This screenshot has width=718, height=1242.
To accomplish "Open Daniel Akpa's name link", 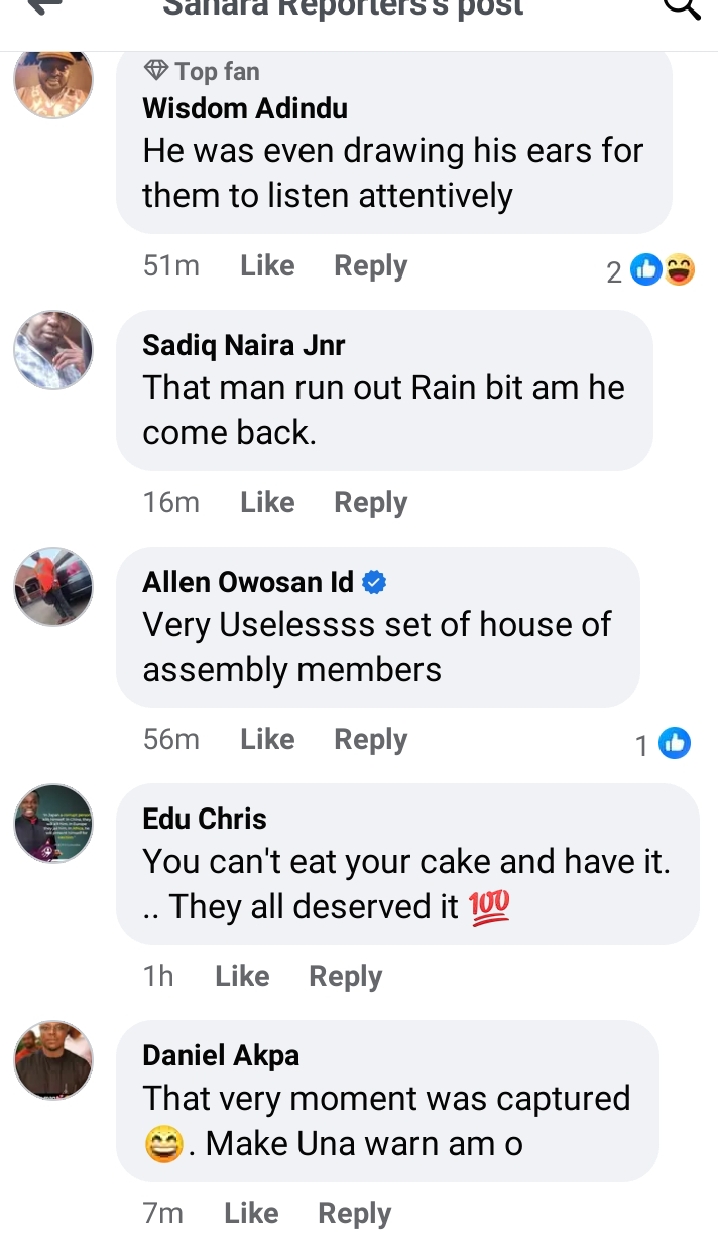I will 221,1055.
